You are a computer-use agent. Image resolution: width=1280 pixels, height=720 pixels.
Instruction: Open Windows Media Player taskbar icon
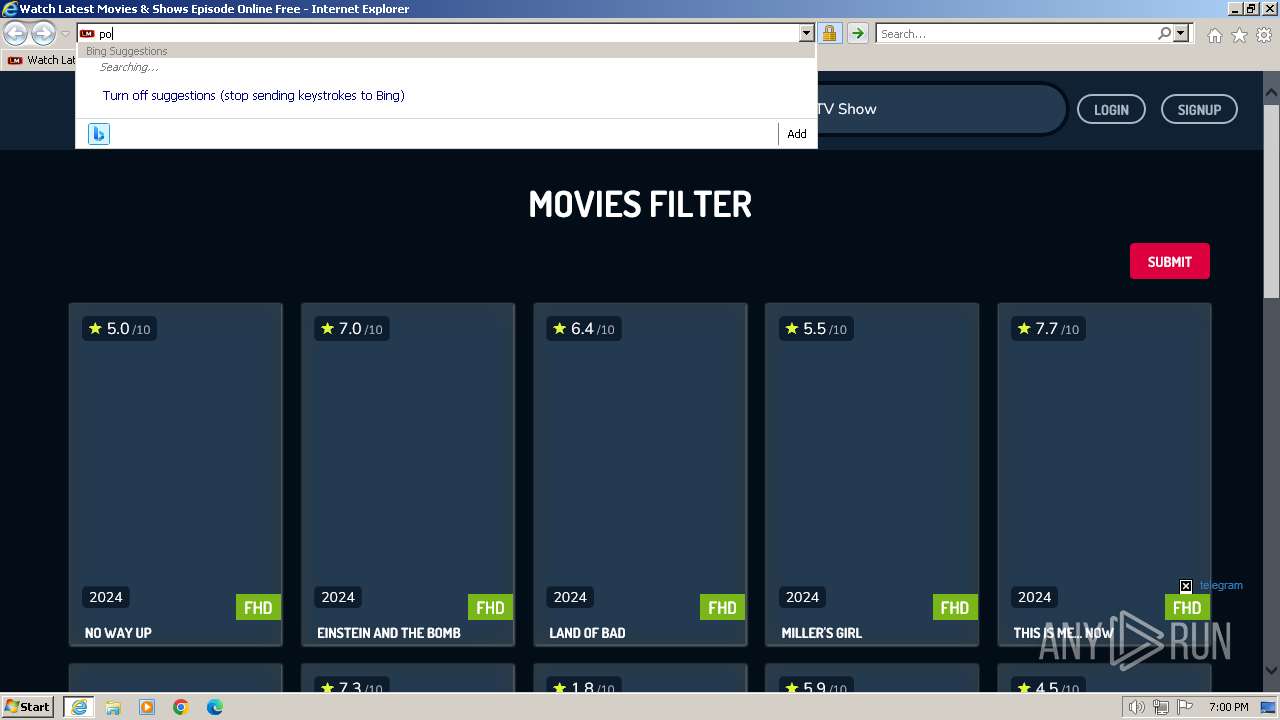147,707
